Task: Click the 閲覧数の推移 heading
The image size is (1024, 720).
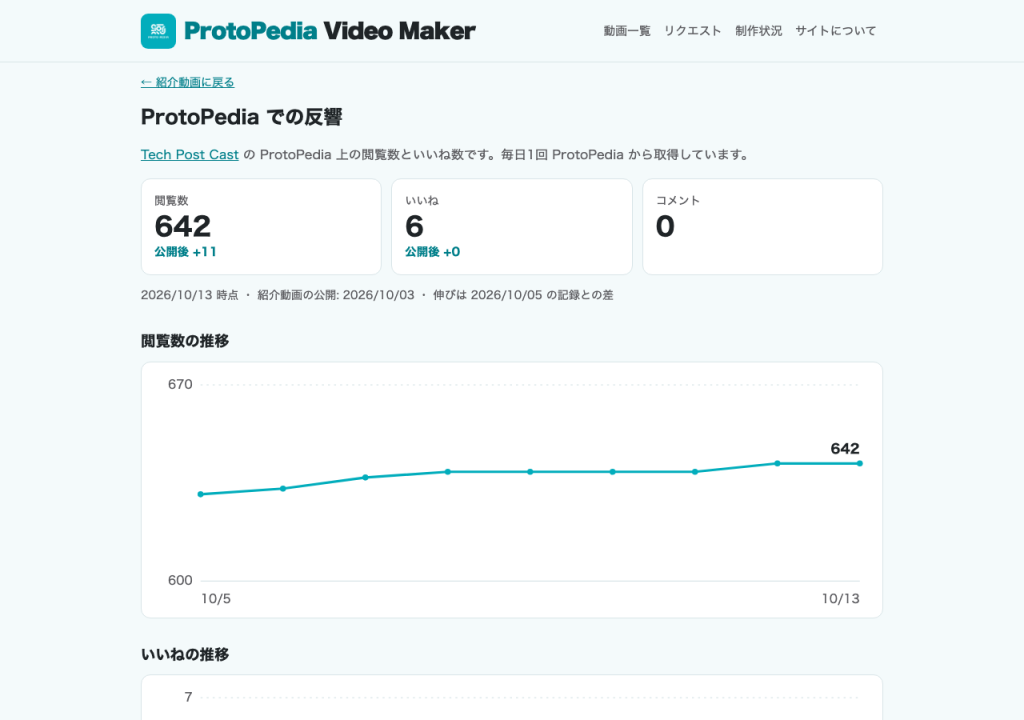Action: coord(185,341)
